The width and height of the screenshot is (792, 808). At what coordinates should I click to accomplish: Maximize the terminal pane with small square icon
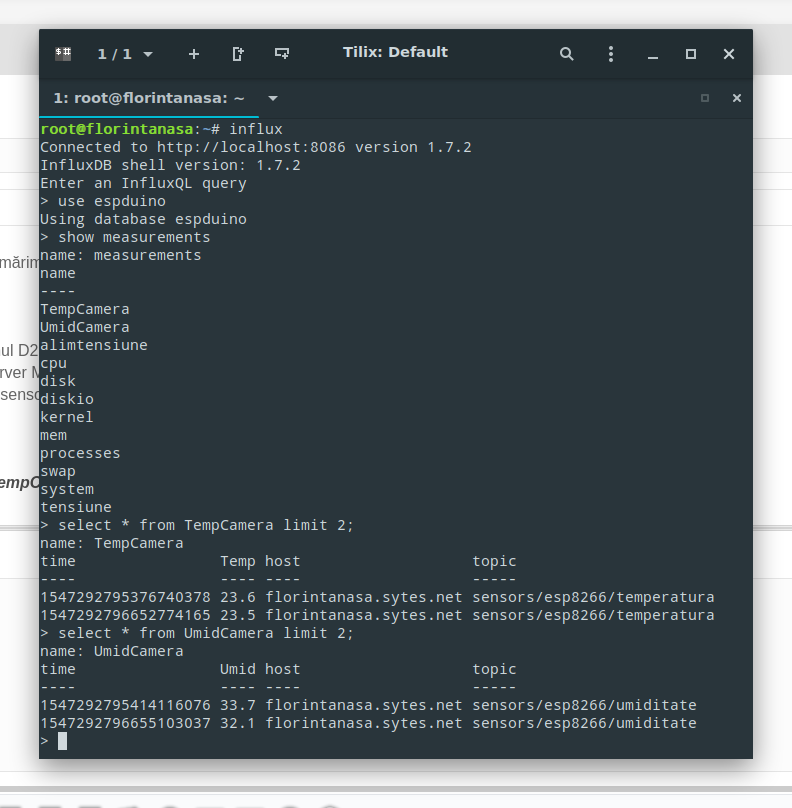tap(705, 98)
